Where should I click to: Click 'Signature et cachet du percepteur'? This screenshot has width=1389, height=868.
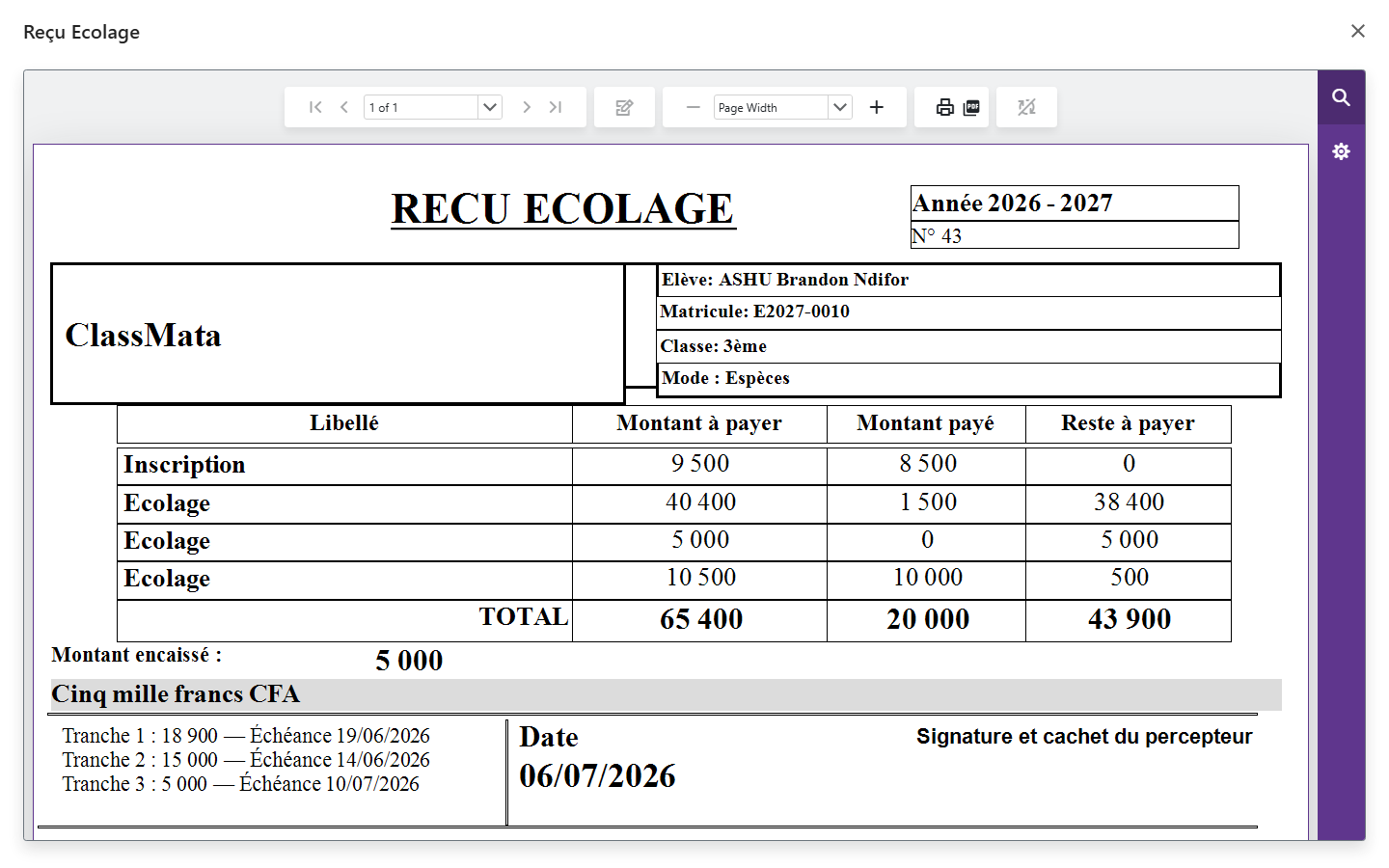point(1084,737)
